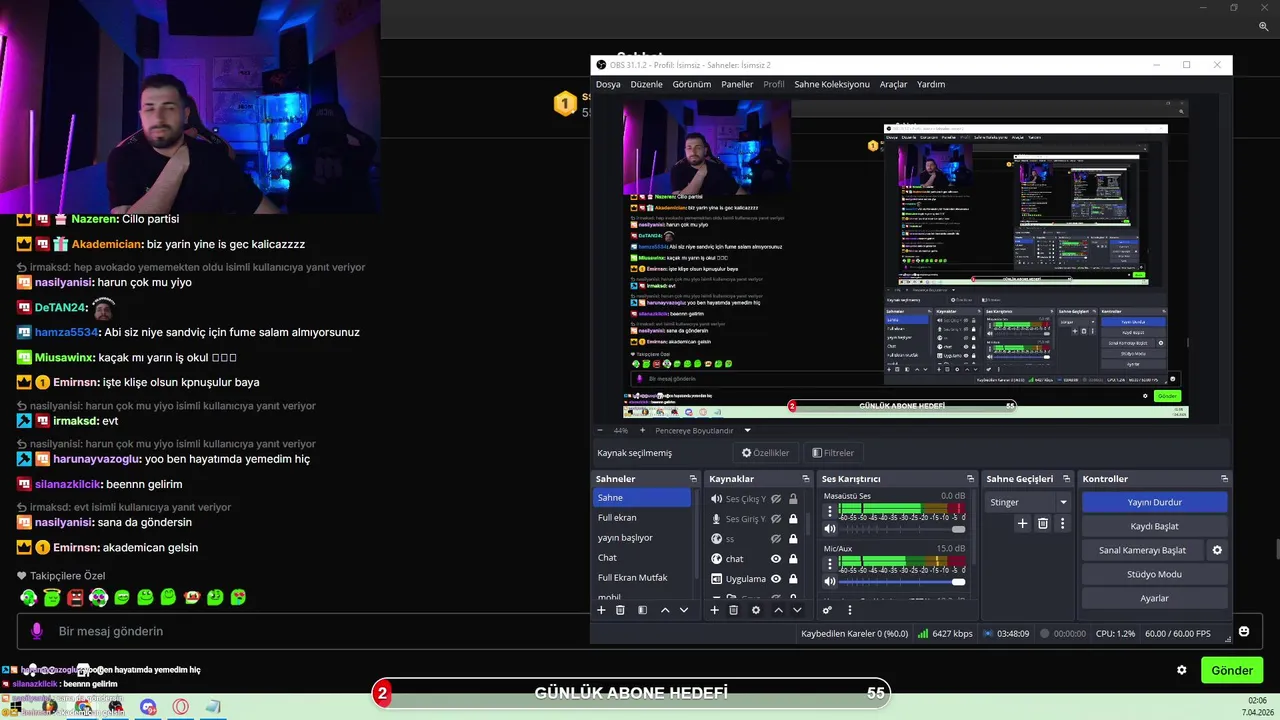Screen dimensions: 1280x720
Task: Open chat settings gear beside Gönder
Action: (x=1181, y=670)
